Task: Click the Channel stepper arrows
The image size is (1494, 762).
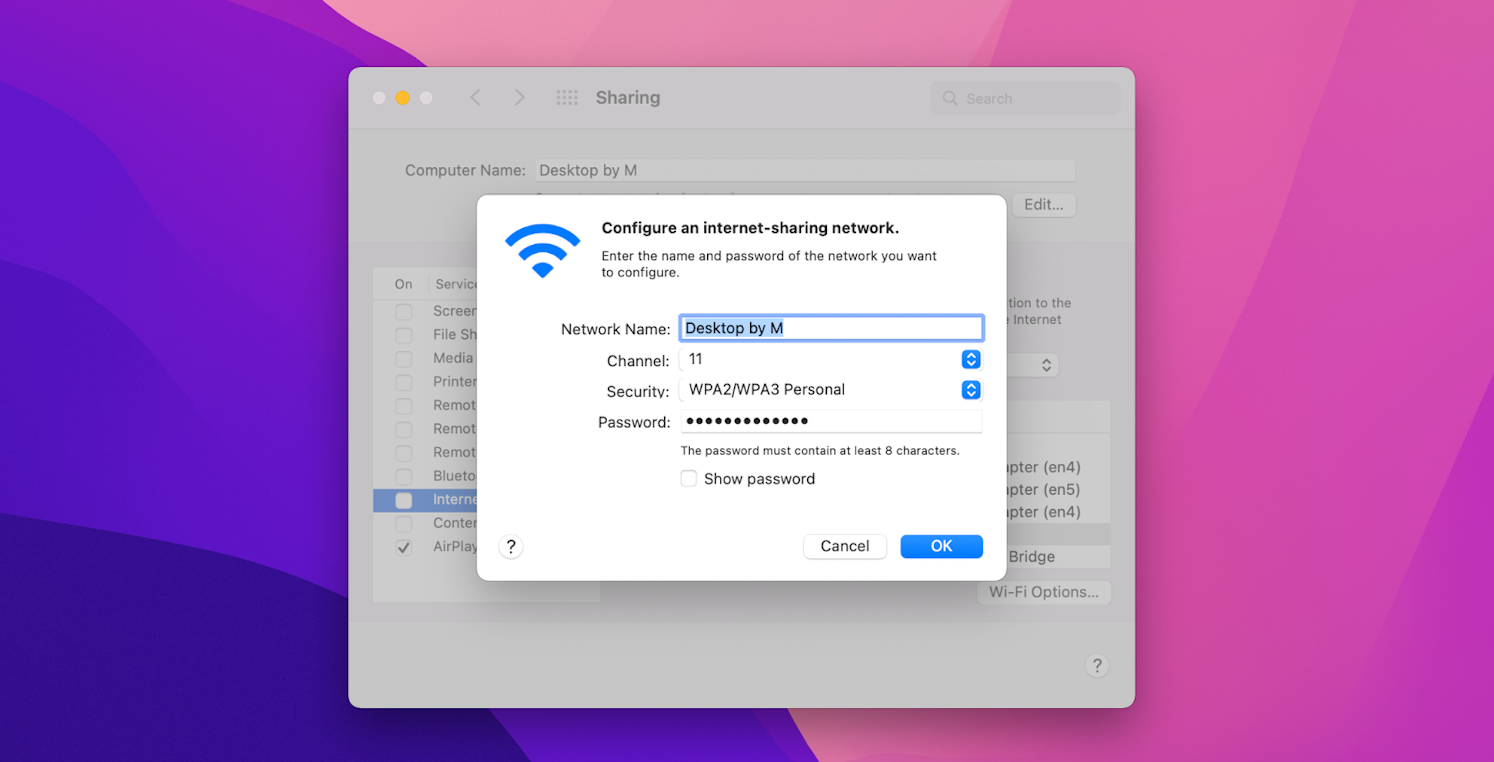Action: 970,359
